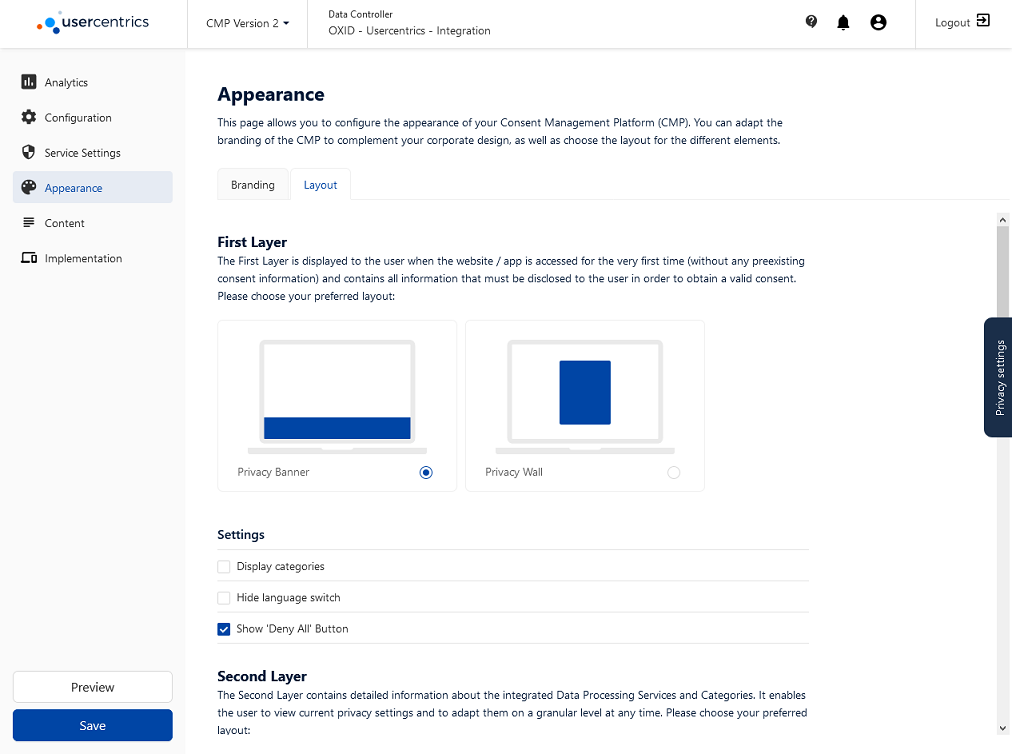Select the Privacy Wall radio button
This screenshot has width=1012, height=754.
tap(673, 472)
